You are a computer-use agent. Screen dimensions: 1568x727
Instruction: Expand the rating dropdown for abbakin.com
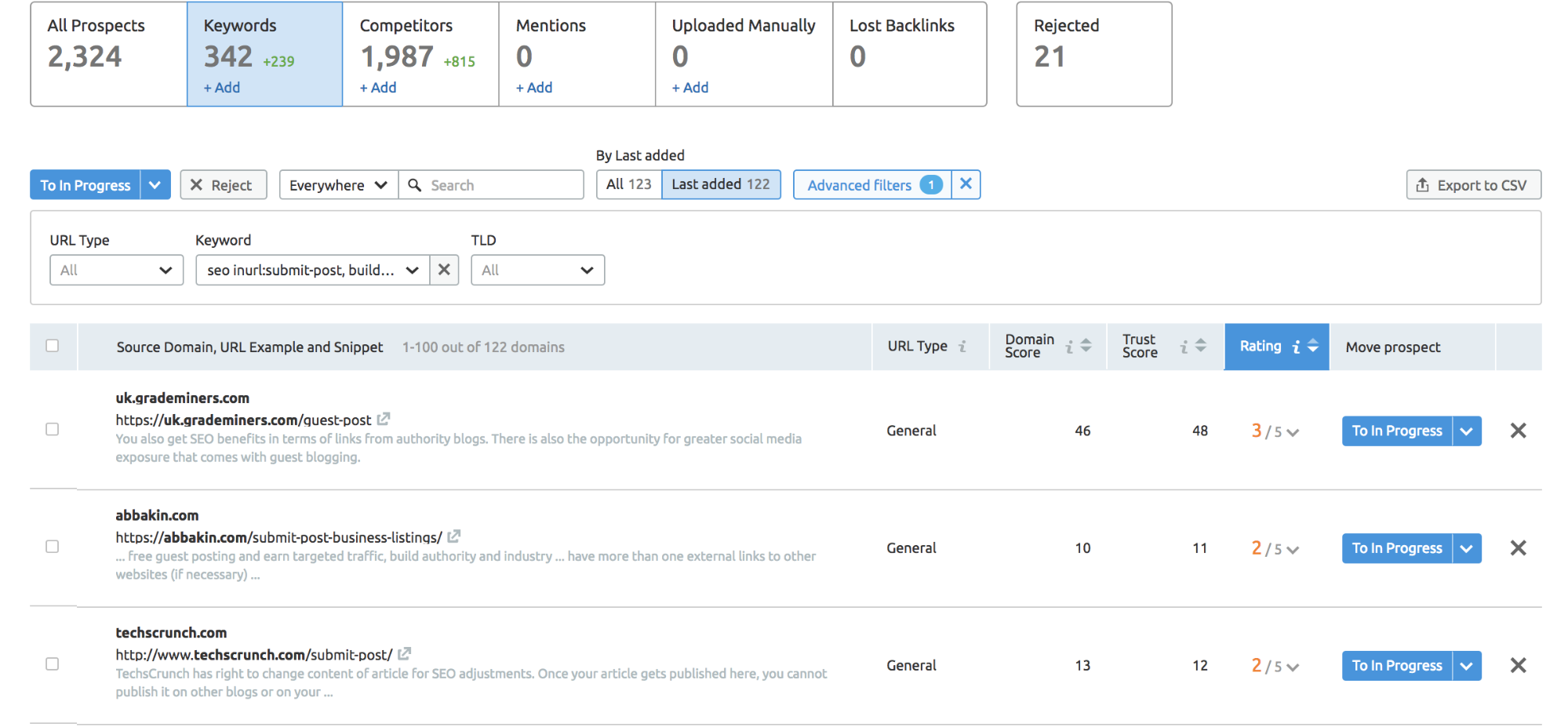(x=1293, y=548)
